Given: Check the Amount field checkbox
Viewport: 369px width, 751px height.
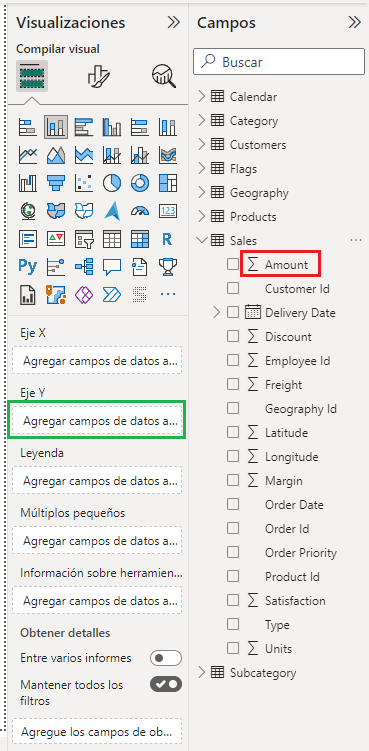Looking at the screenshot, I should tap(233, 264).
